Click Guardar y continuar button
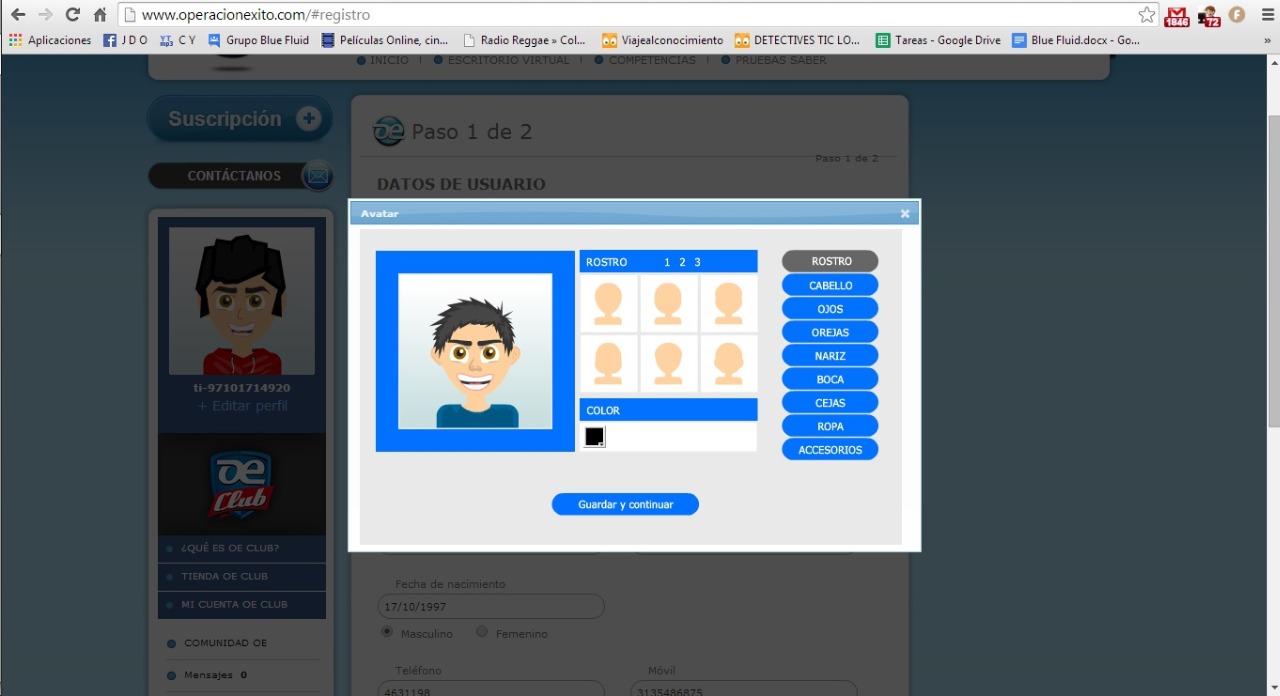Screen dimensions: 1280x696 click(625, 505)
